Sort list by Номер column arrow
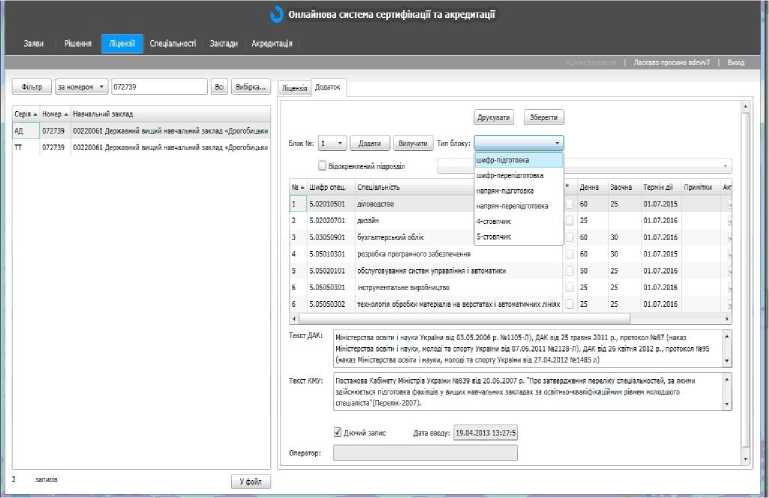The height and width of the screenshot is (498, 769). [65, 114]
